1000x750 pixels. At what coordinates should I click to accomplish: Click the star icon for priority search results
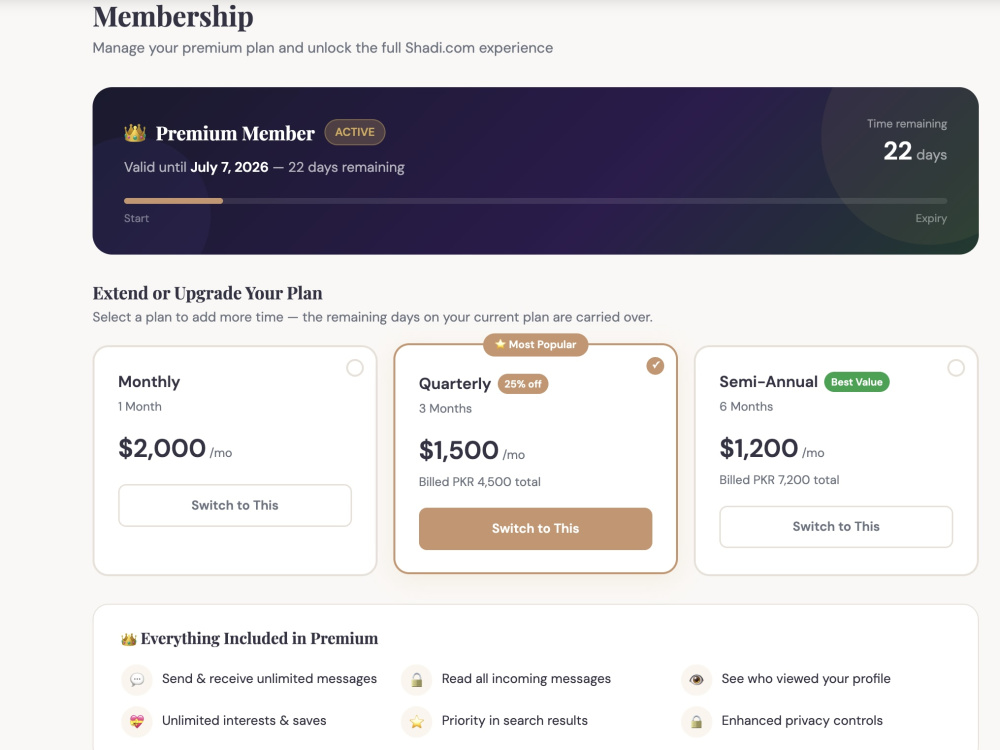click(x=416, y=721)
